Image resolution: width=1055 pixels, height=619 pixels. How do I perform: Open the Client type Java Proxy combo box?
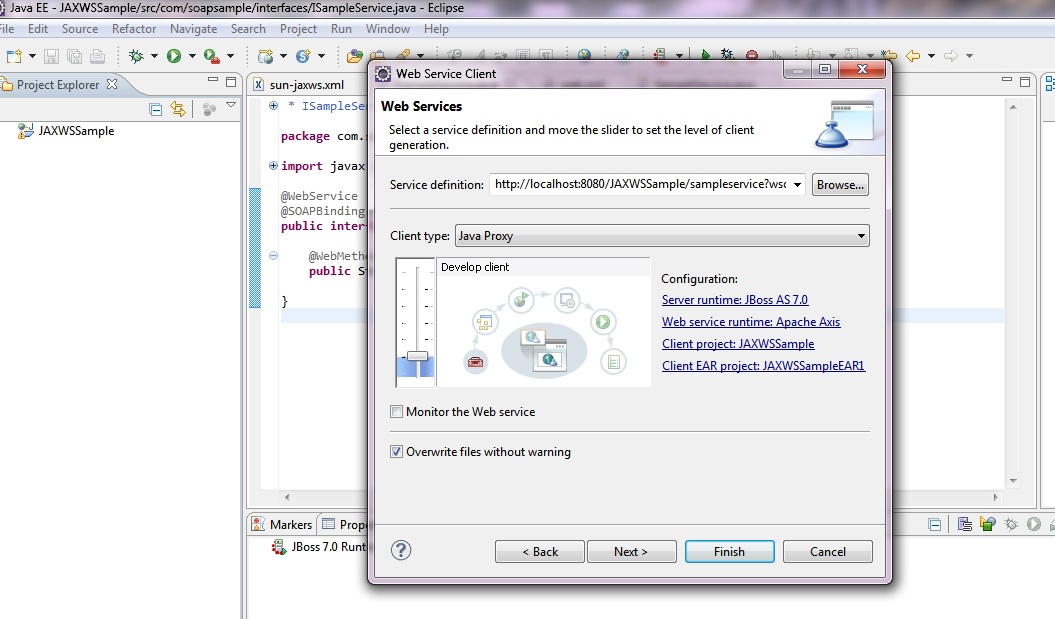coord(662,235)
